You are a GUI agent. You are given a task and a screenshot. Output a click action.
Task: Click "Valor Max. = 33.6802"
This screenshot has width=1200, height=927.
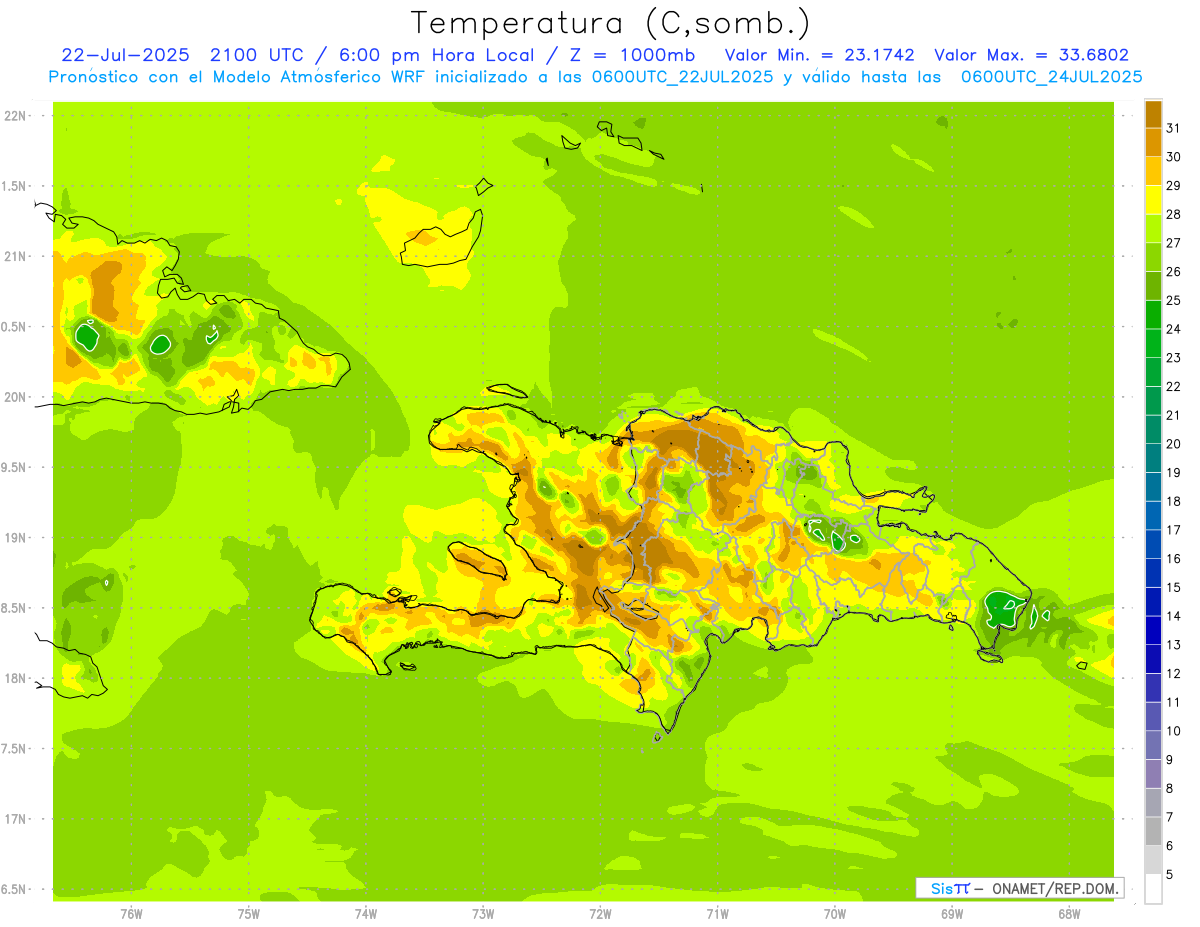[x=1031, y=55]
